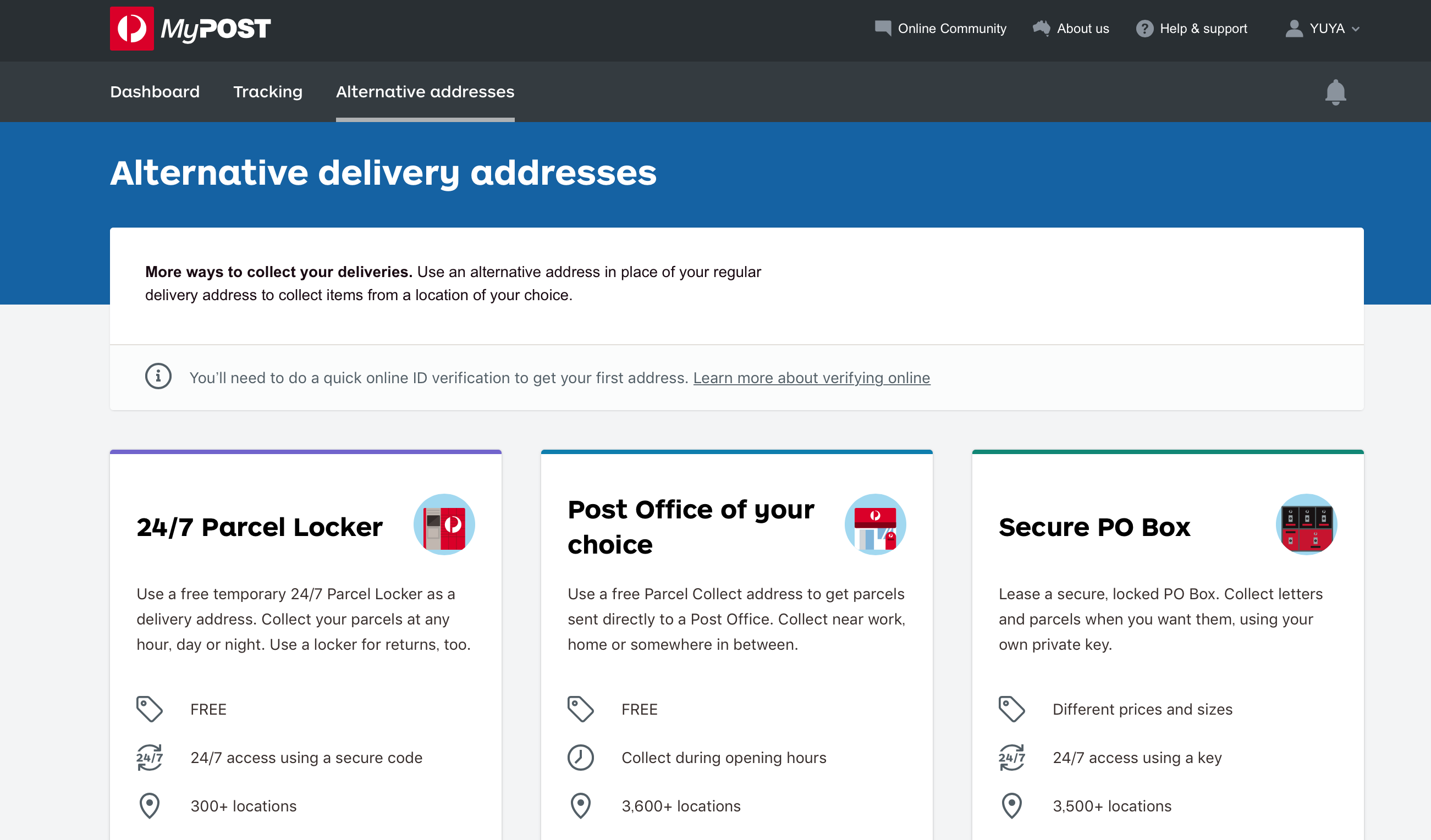This screenshot has height=840, width=1431.
Task: Click the FREE label in Post Office card
Action: pyautogui.click(x=640, y=710)
